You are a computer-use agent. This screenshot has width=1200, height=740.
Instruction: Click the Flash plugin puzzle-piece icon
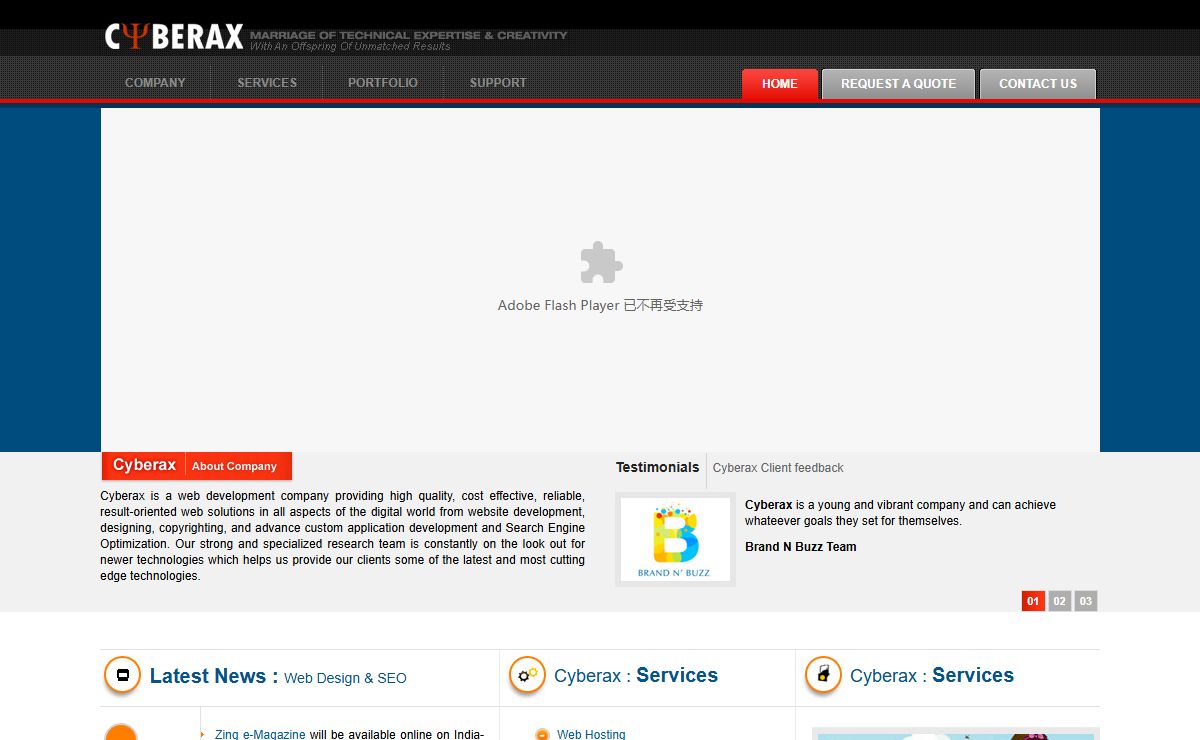pos(601,263)
